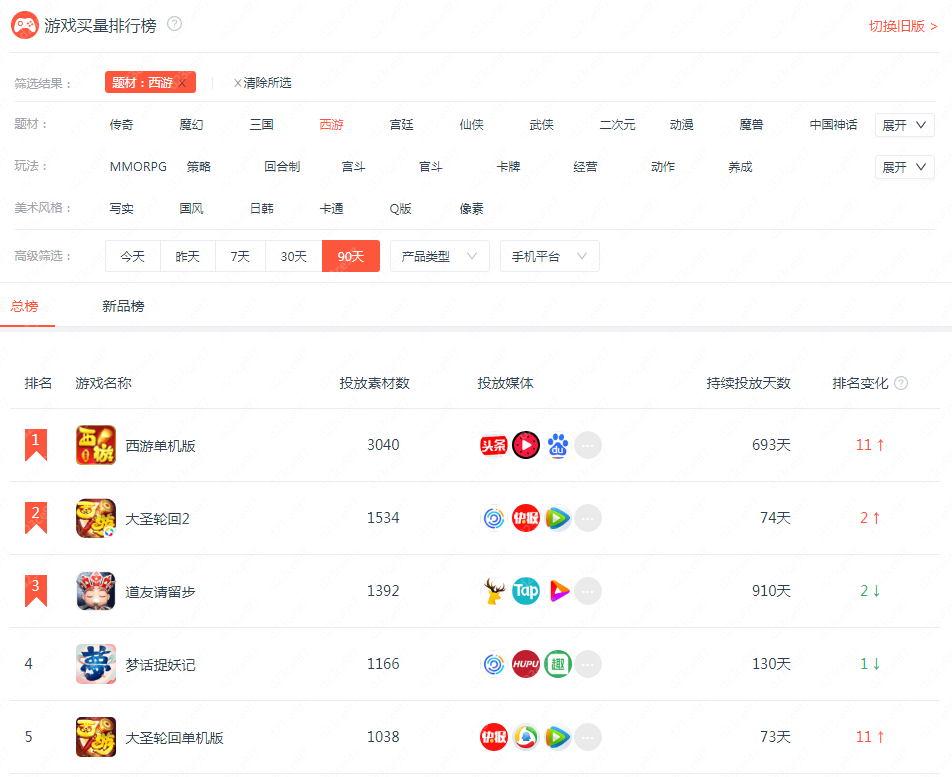Expand the 题材 category list with 展开

click(x=904, y=125)
